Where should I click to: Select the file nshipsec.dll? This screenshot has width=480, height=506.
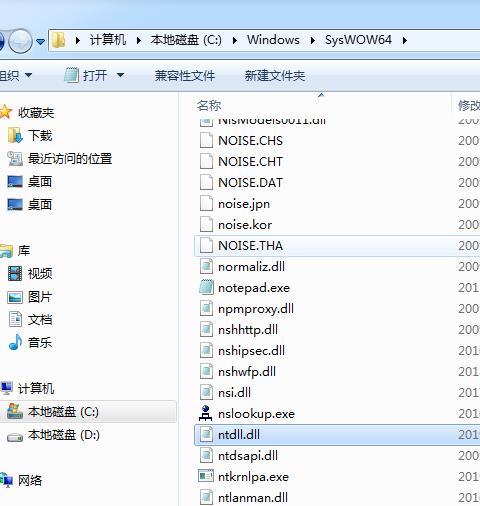coord(251,351)
